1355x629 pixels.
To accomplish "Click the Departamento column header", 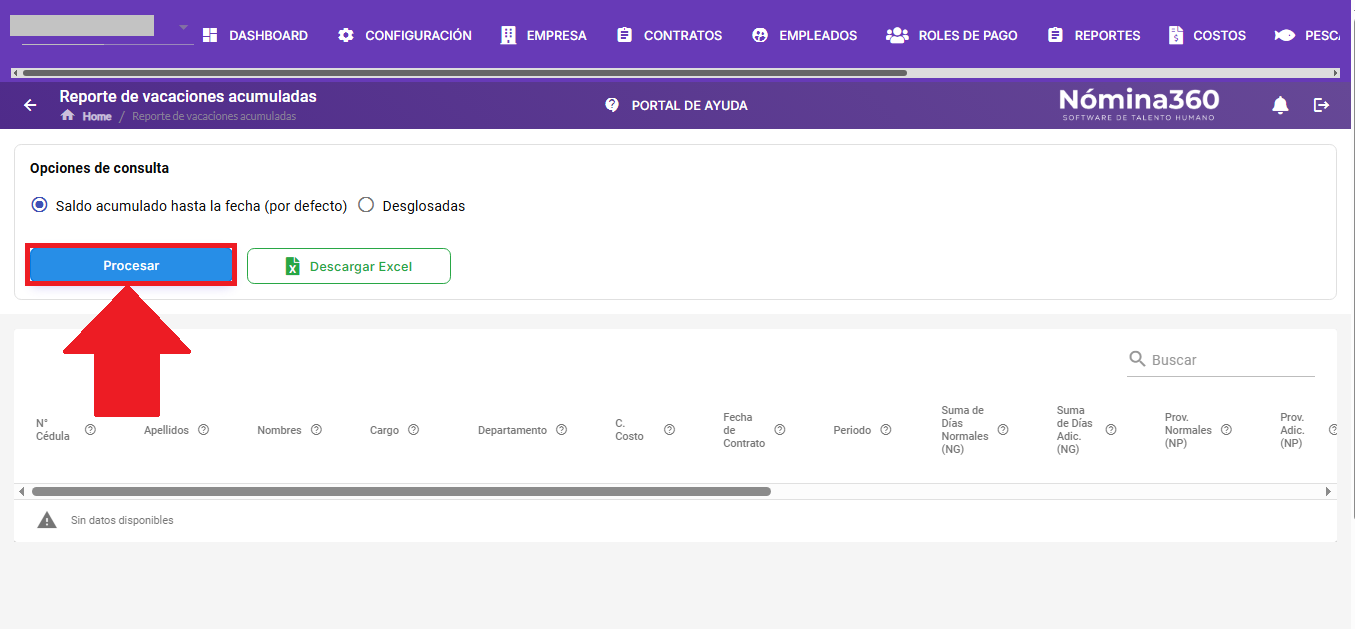I will [512, 430].
